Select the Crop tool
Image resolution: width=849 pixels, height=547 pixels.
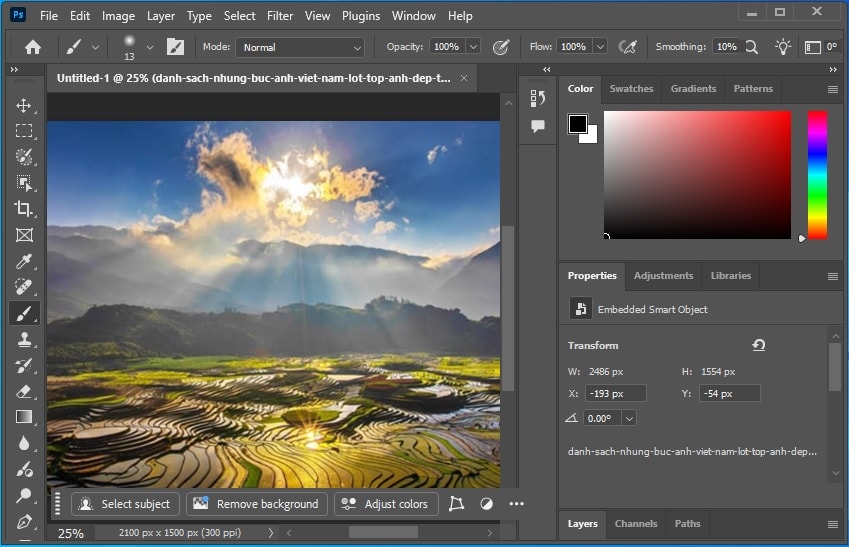(24, 209)
